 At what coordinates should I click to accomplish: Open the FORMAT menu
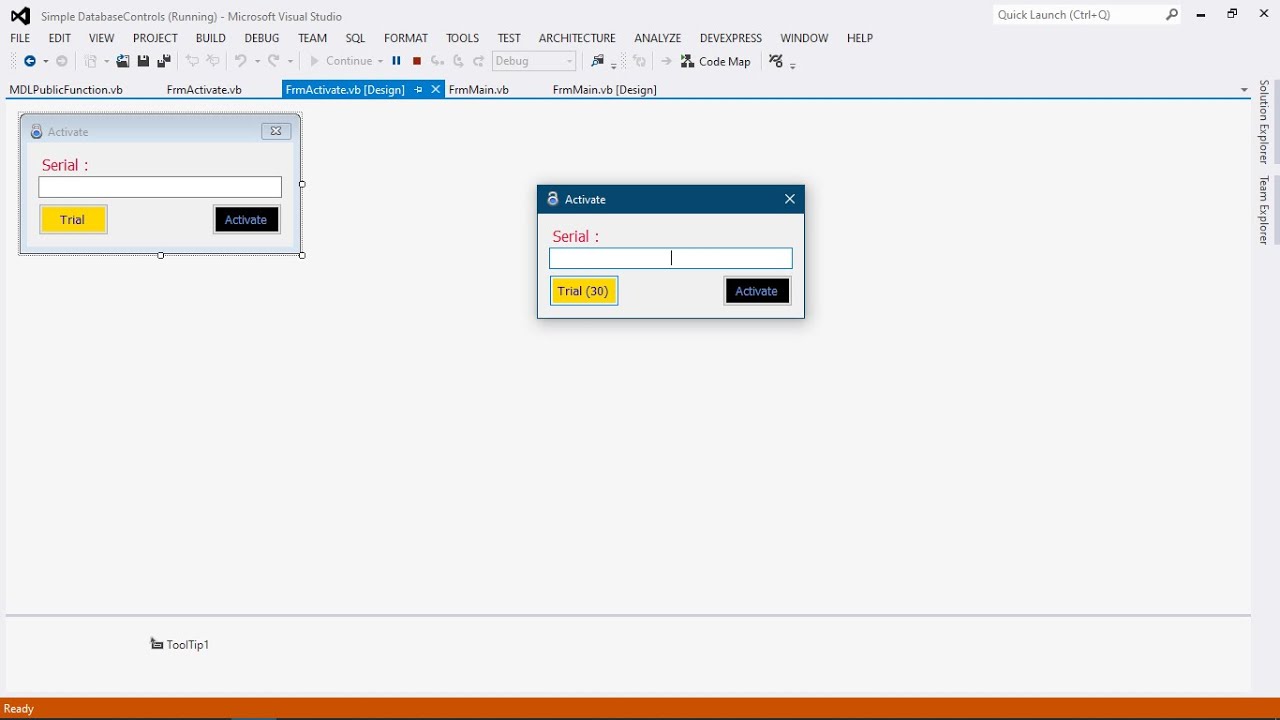click(406, 38)
